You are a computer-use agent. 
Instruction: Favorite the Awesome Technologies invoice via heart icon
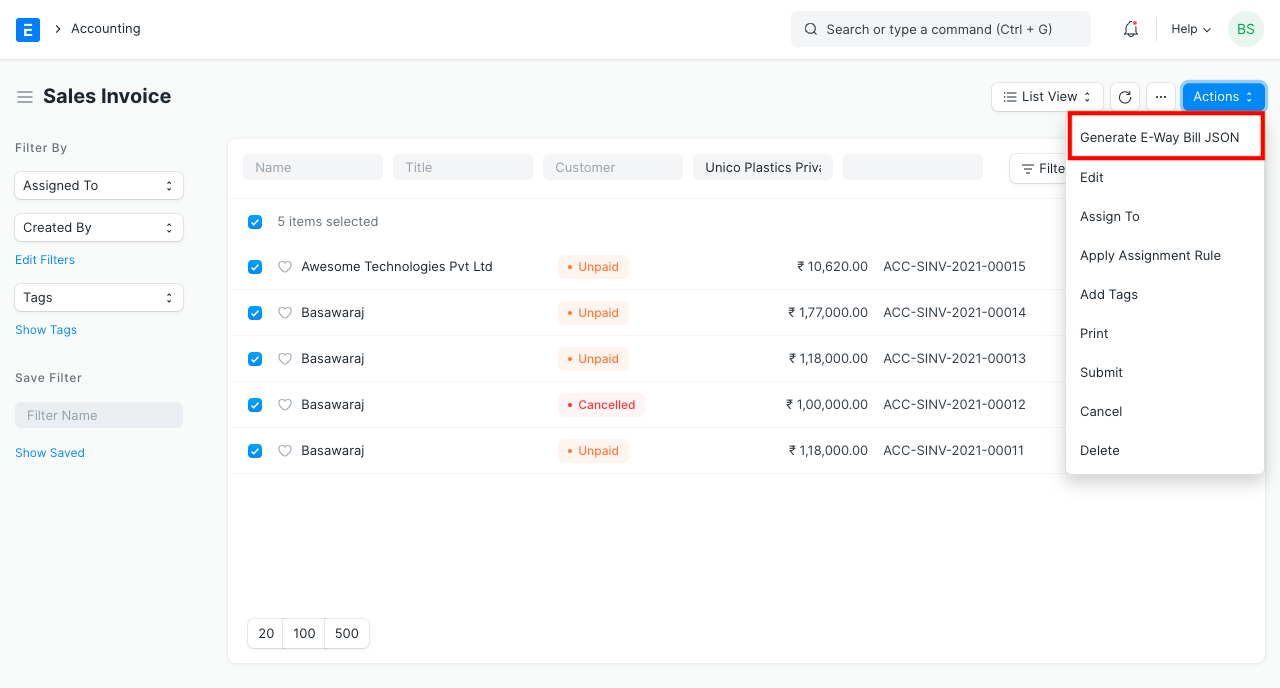point(285,267)
